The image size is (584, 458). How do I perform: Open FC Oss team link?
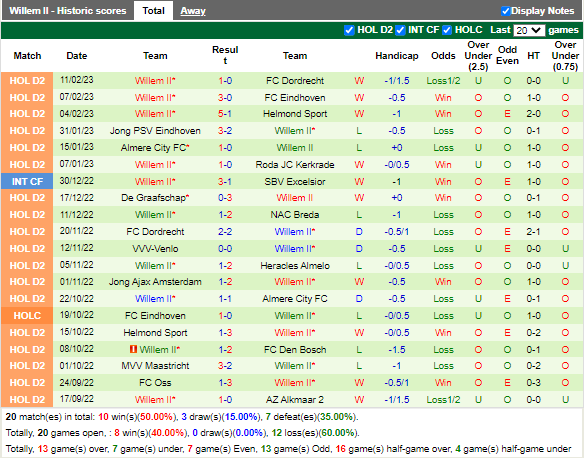(155, 382)
